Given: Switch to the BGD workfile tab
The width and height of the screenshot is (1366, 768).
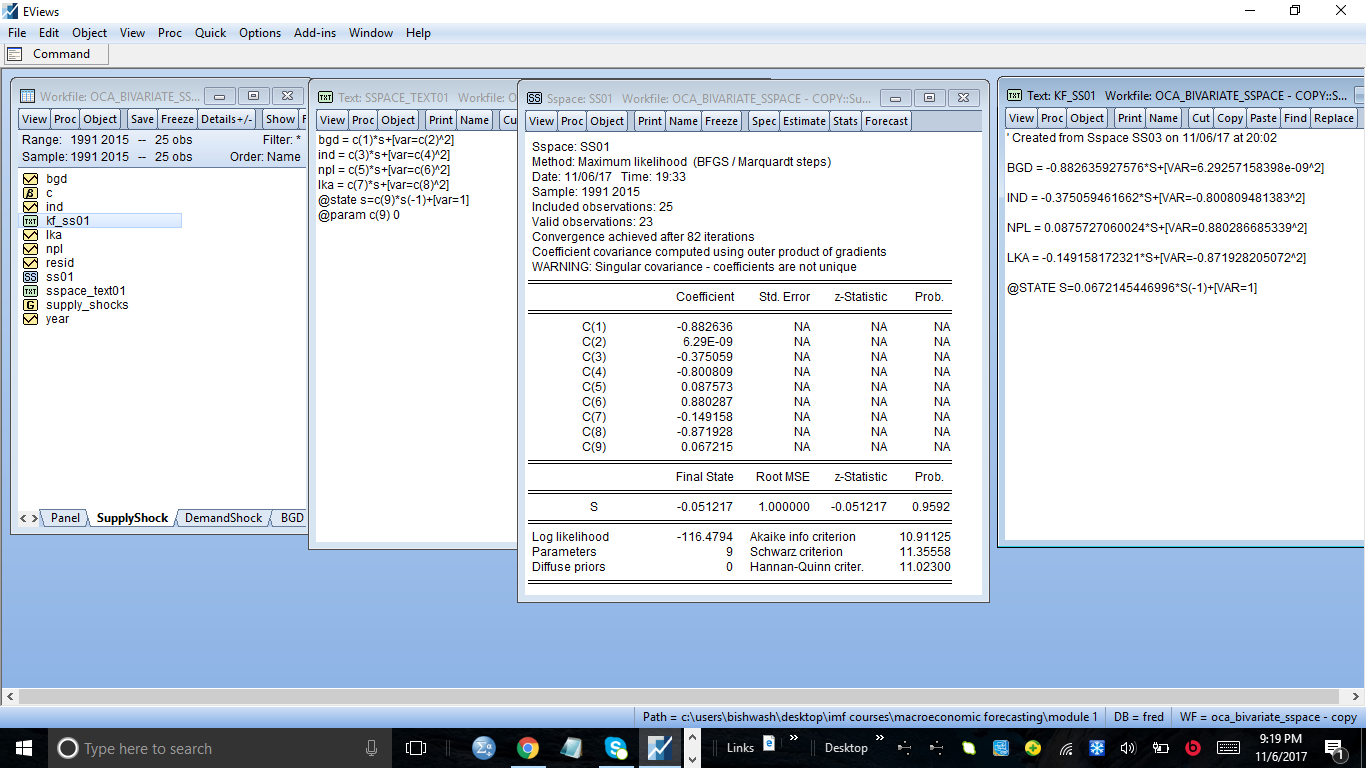Looking at the screenshot, I should [291, 518].
